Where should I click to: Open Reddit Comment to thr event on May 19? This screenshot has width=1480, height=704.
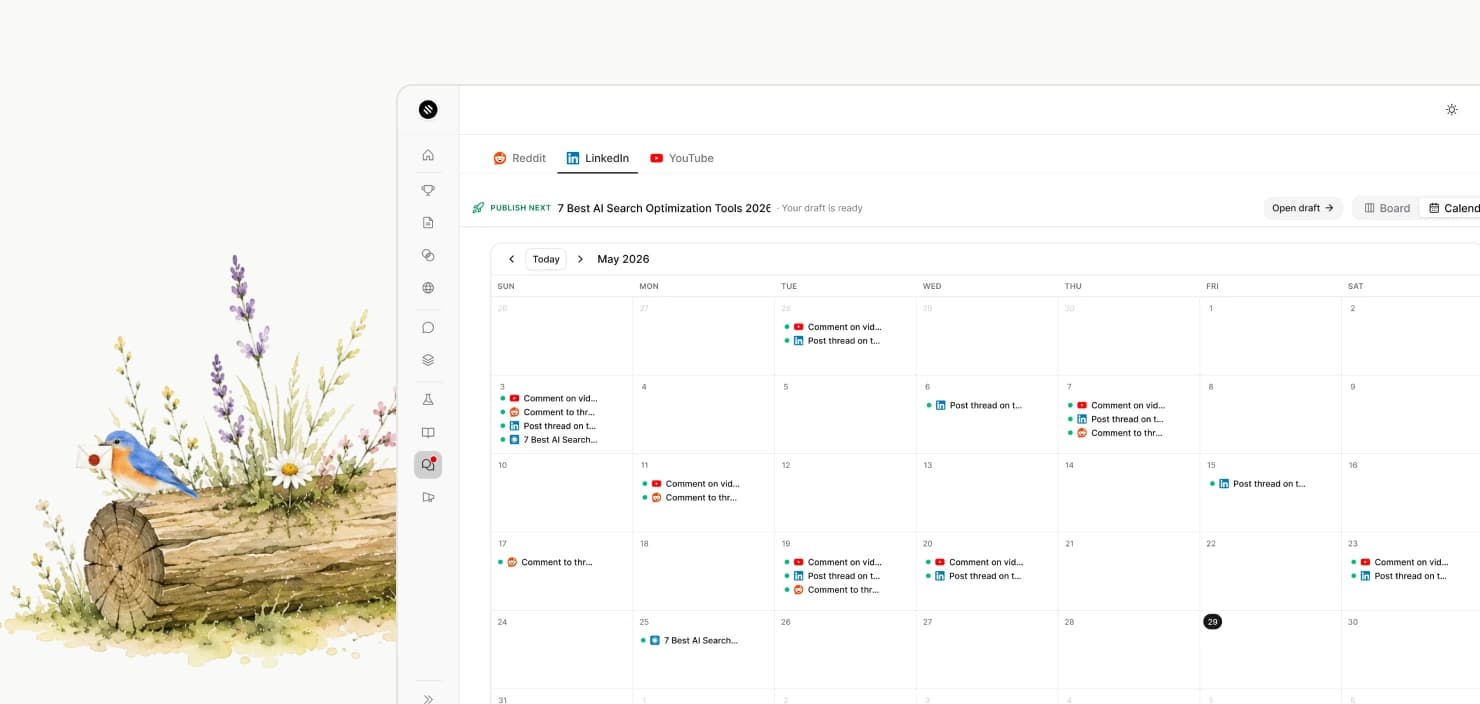pyautogui.click(x=832, y=590)
